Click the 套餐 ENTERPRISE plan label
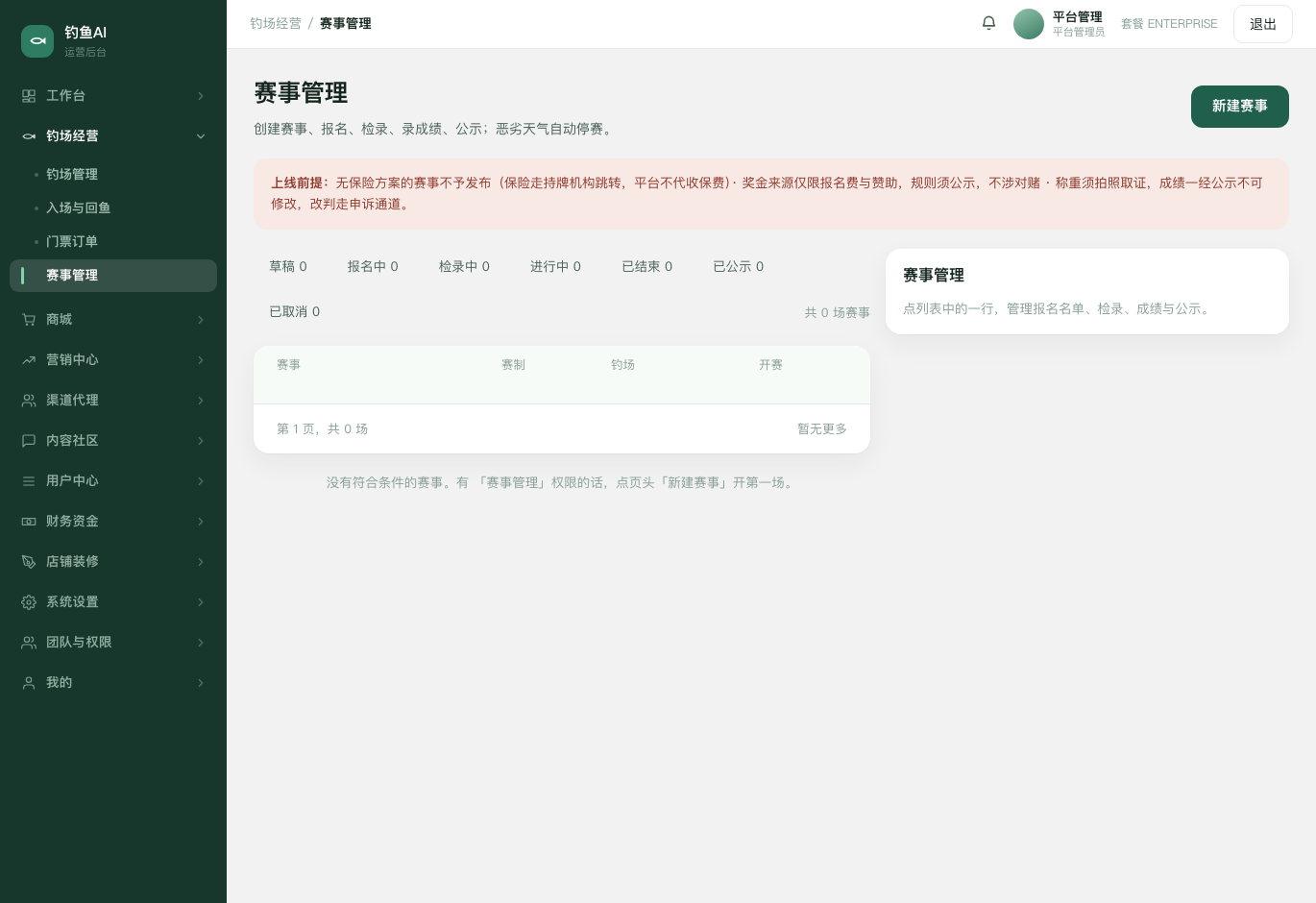 1169,24
